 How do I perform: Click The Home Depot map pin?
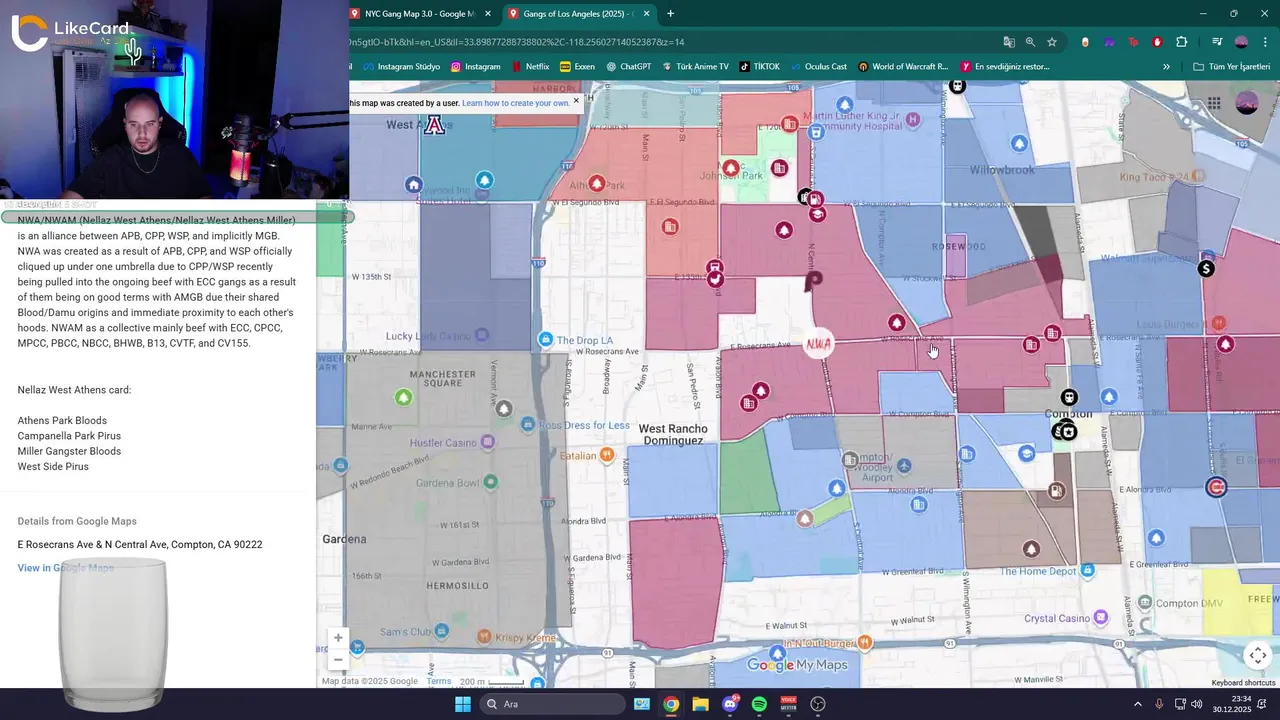(1087, 570)
